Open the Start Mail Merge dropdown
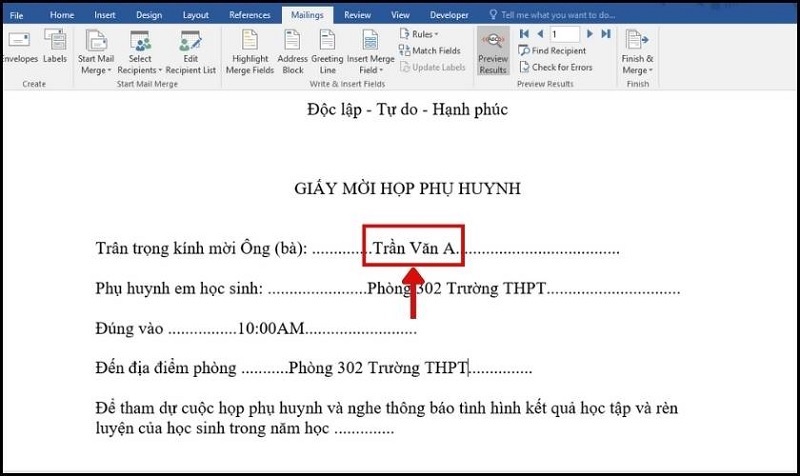800x476 pixels. [x=96, y=52]
